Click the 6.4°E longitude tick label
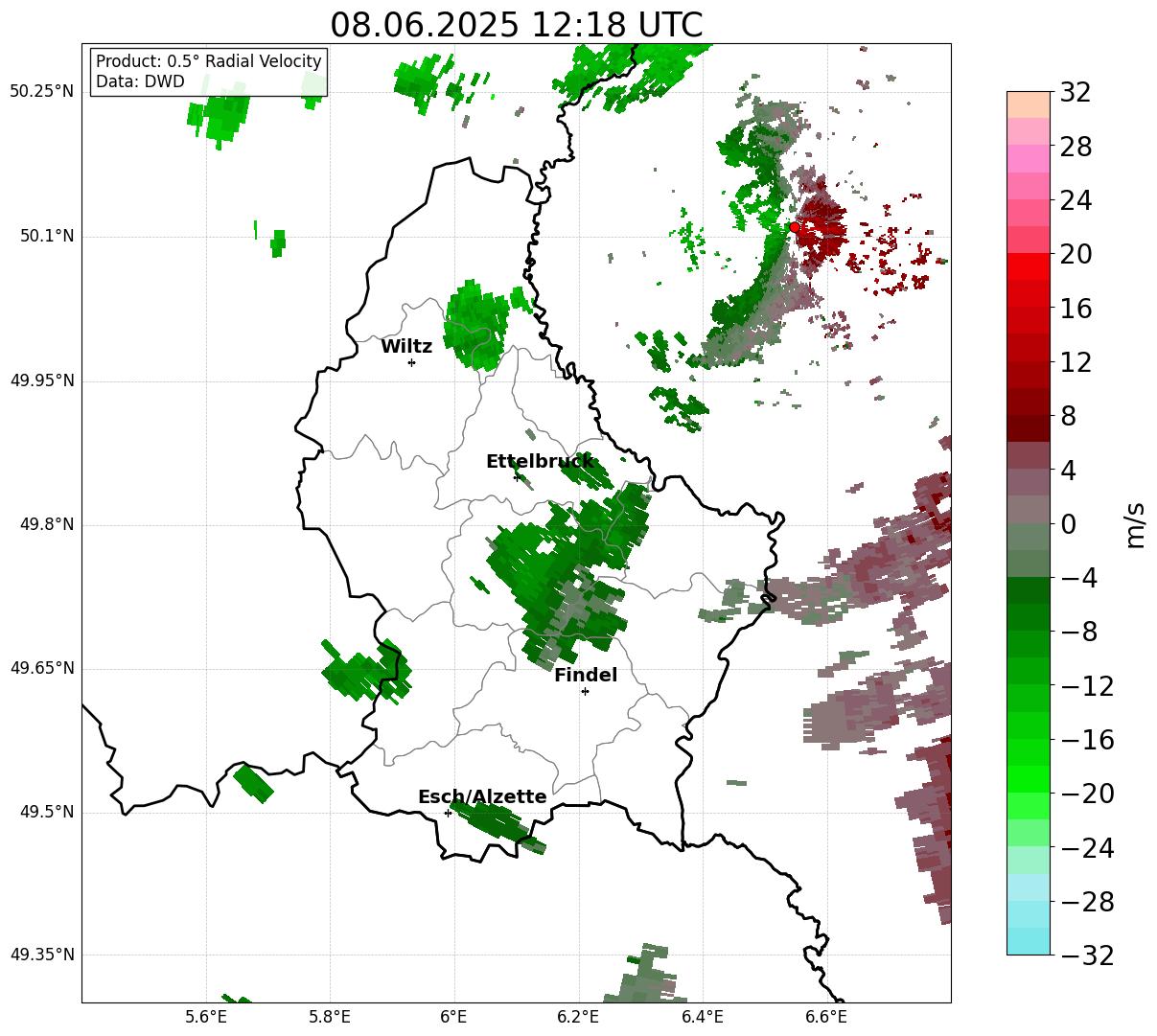The height and width of the screenshot is (1036, 1157). [x=702, y=1016]
